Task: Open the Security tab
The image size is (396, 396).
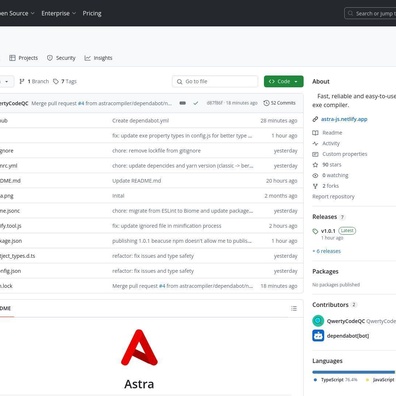Action: coord(61,58)
